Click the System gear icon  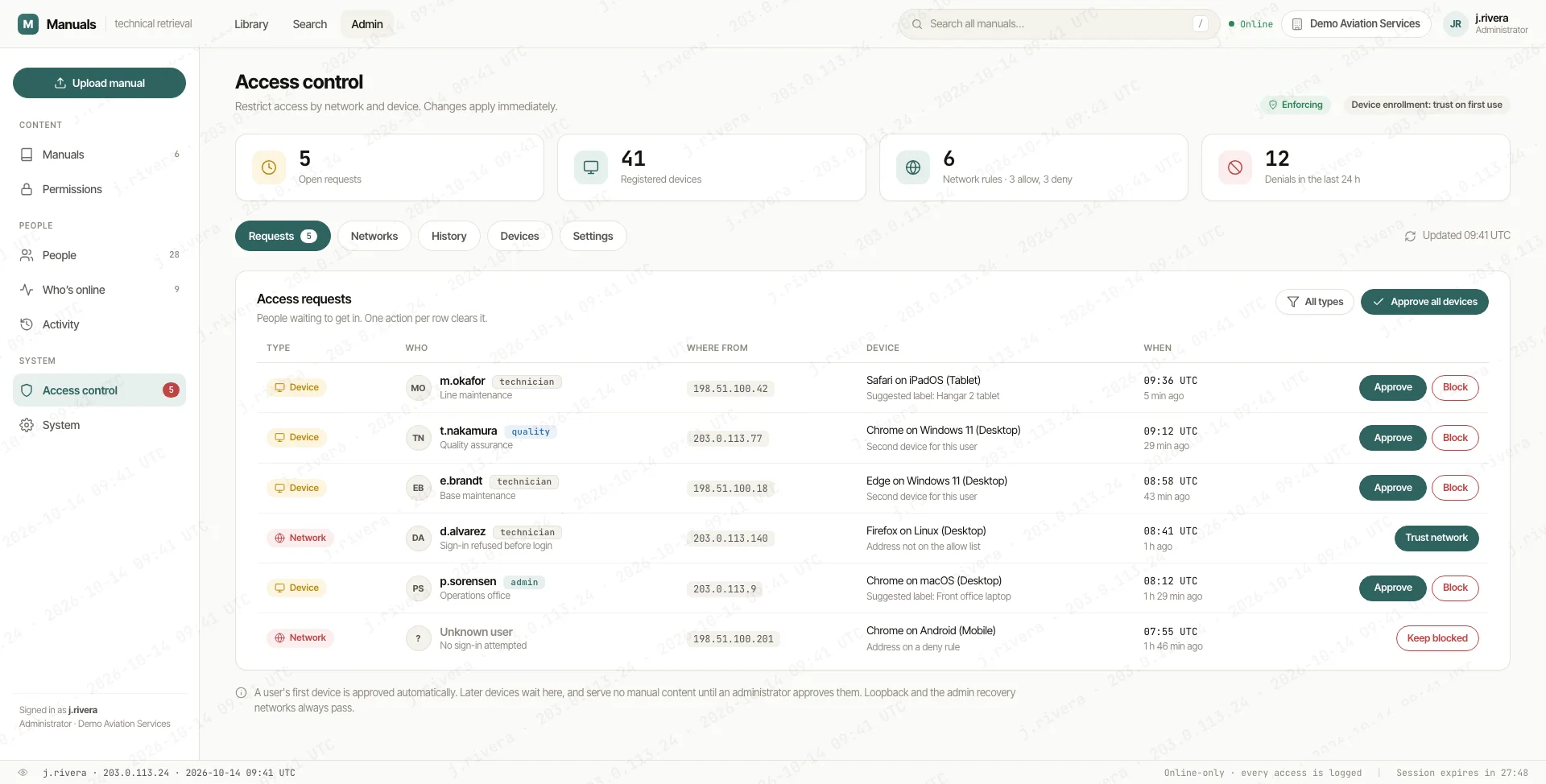pos(27,425)
